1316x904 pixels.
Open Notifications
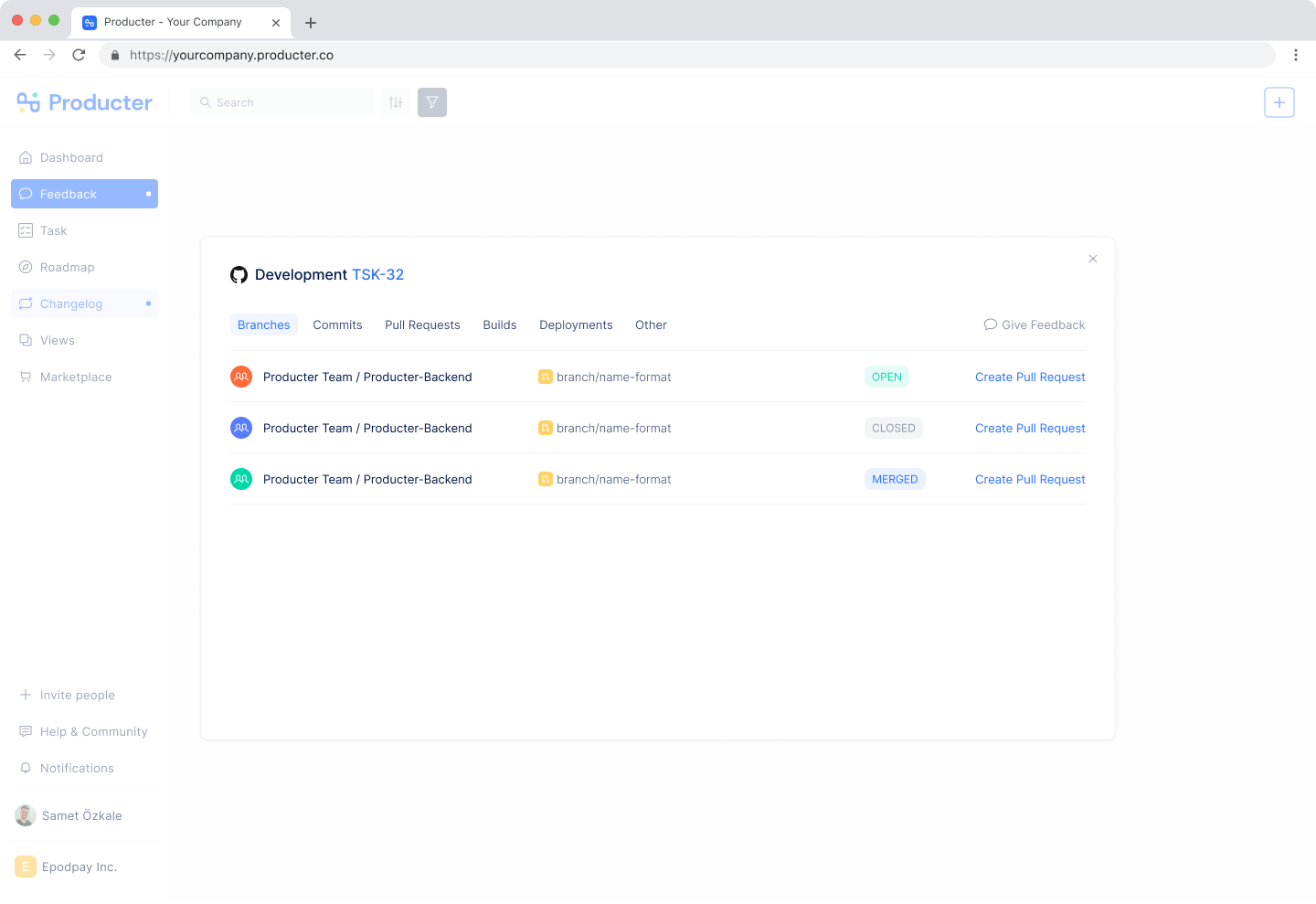(67, 768)
